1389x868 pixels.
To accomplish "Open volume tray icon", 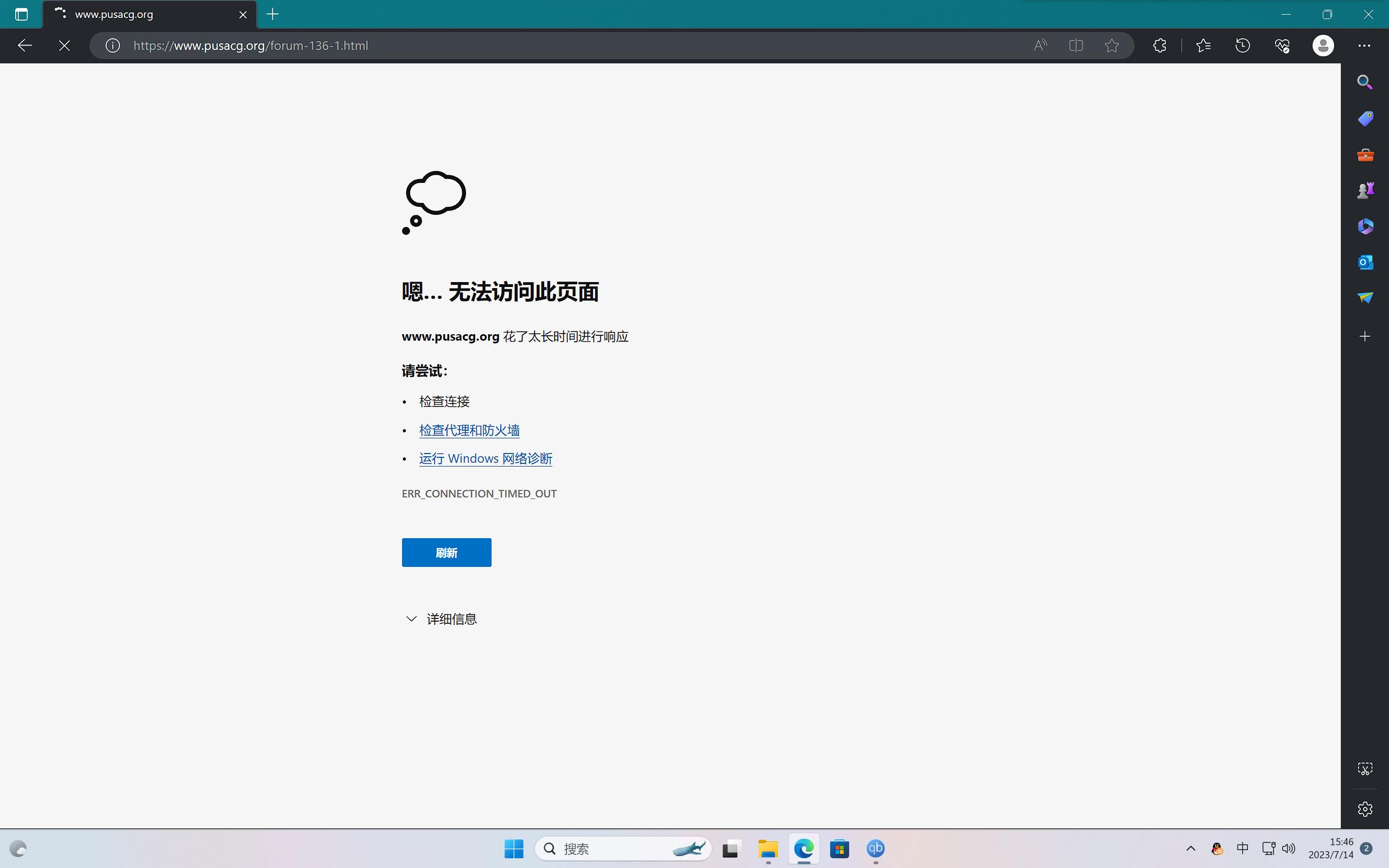I will (x=1289, y=848).
